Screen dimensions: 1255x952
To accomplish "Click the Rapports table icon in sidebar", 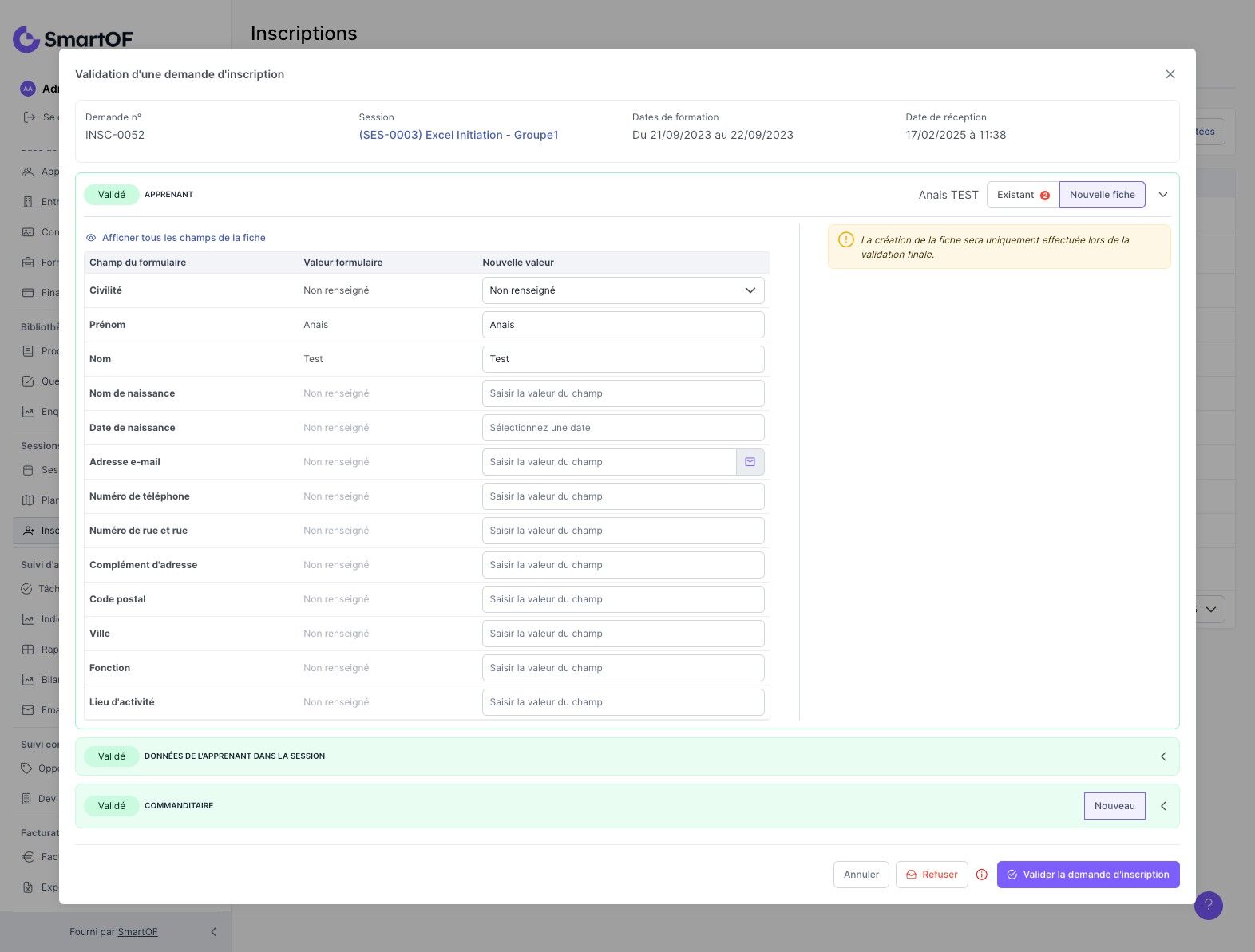I will click(x=28, y=650).
